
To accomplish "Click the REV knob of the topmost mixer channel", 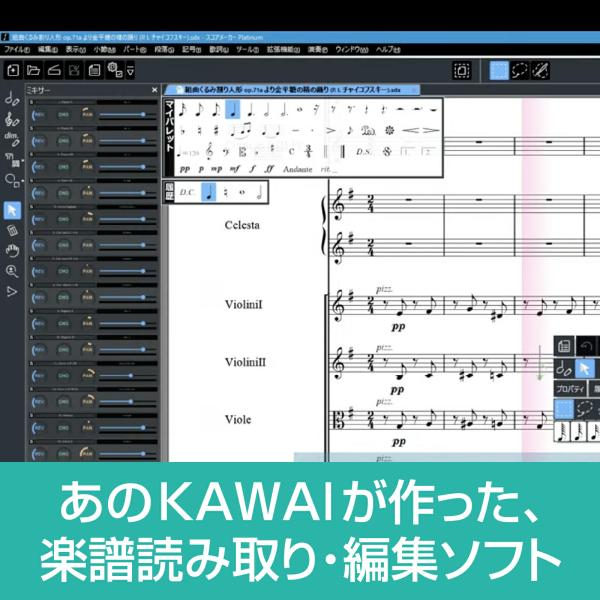I will (x=38, y=114).
